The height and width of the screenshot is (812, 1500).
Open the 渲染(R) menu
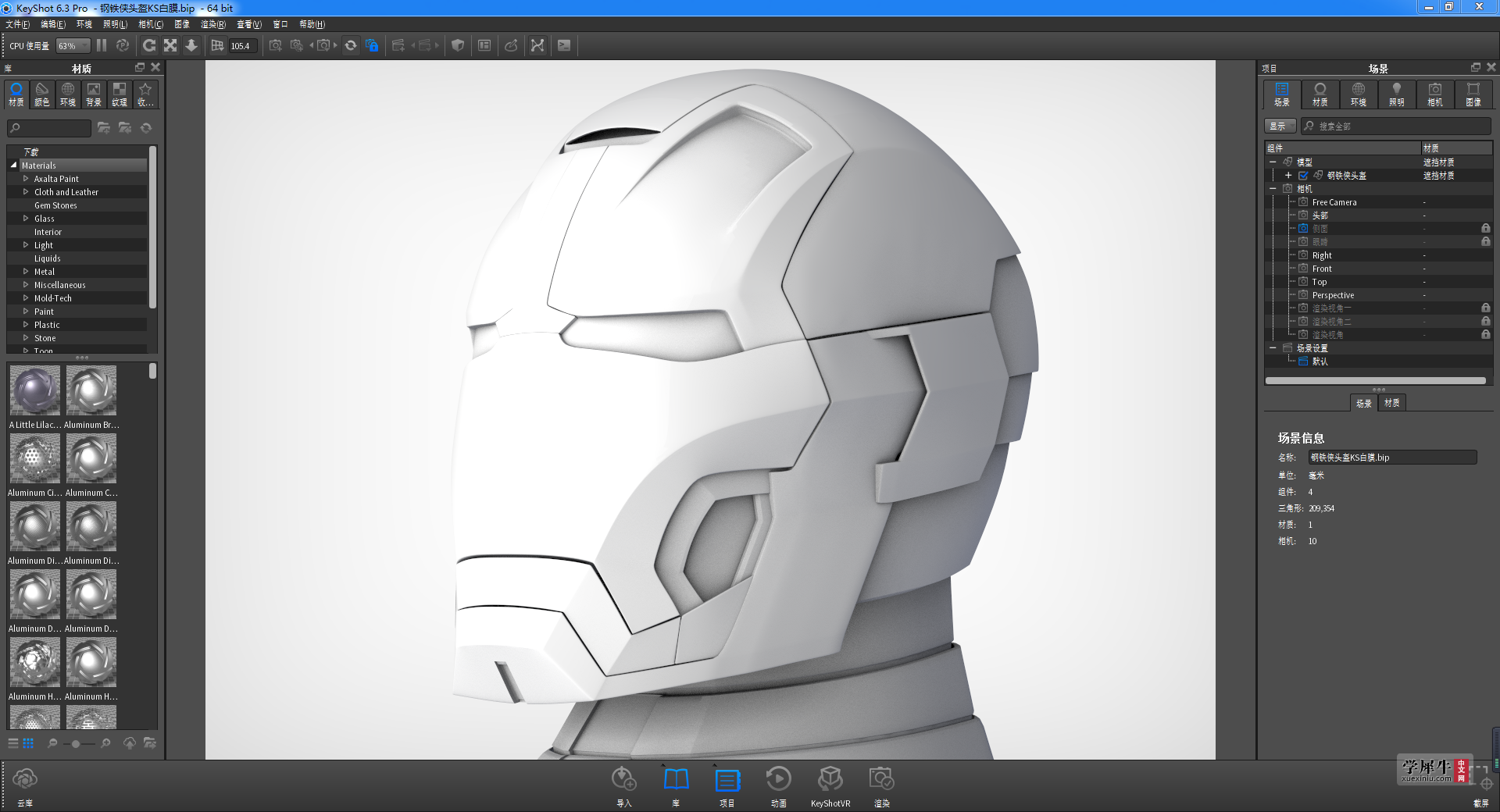(x=213, y=24)
